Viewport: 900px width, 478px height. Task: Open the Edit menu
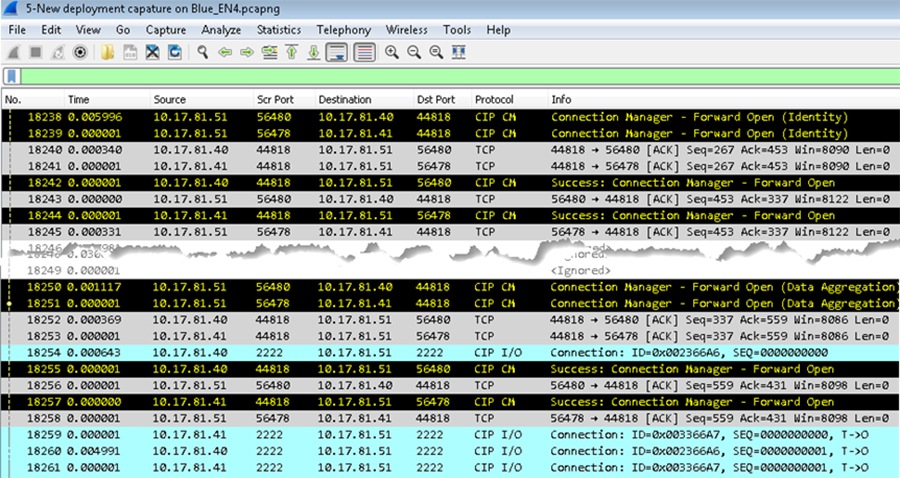[51, 30]
